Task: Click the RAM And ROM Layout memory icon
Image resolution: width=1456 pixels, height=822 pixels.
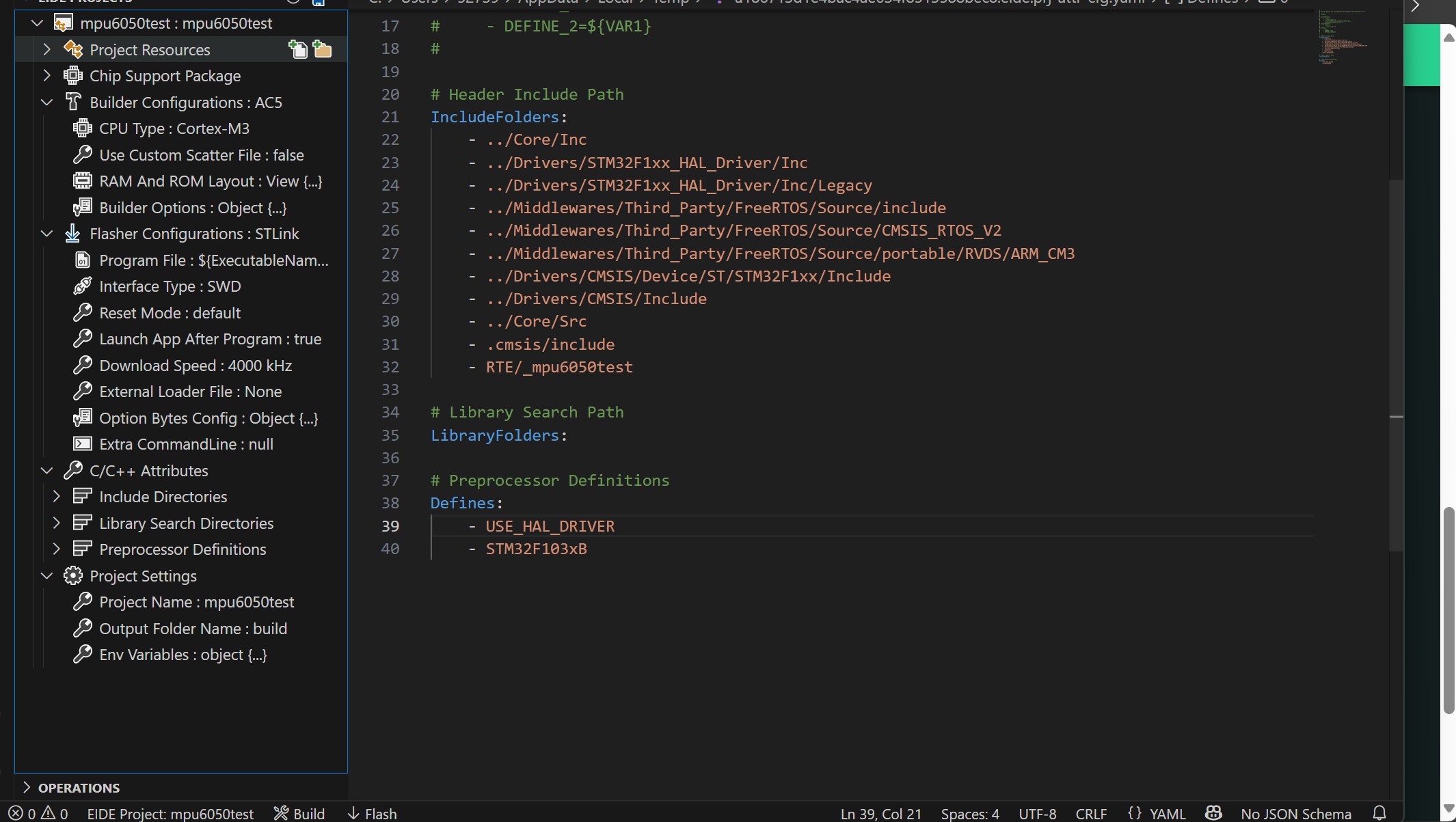Action: click(83, 180)
